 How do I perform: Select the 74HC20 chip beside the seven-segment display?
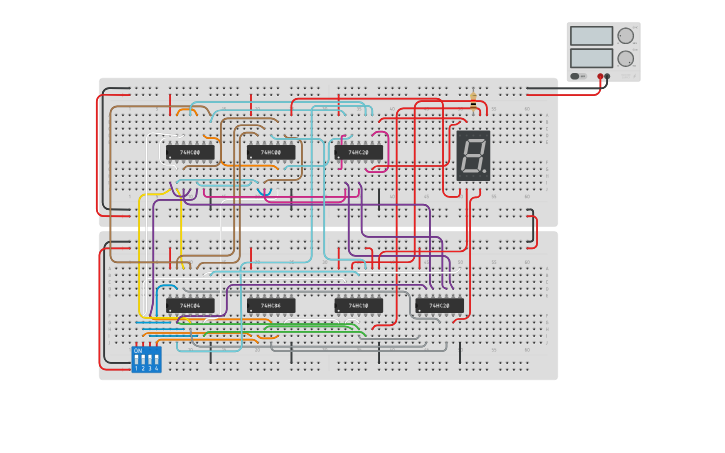pyautogui.click(x=359, y=152)
